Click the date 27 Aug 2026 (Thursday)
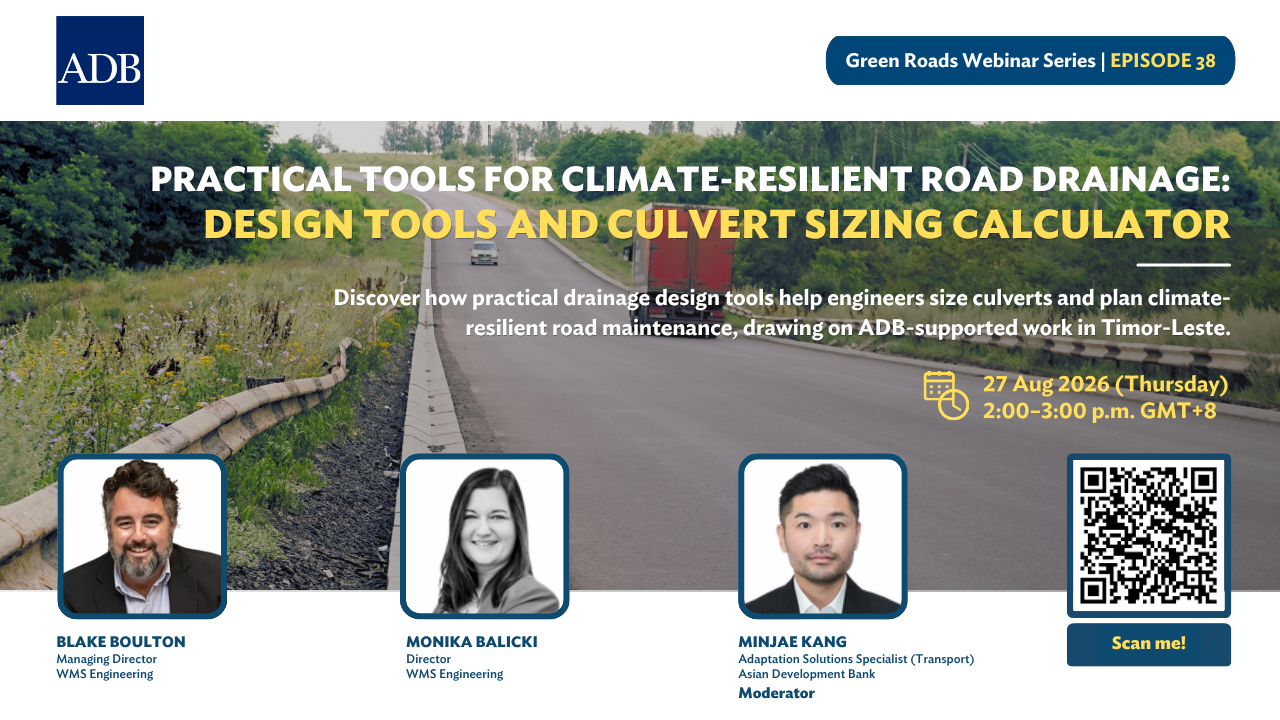This screenshot has height=720, width=1280. click(1105, 384)
